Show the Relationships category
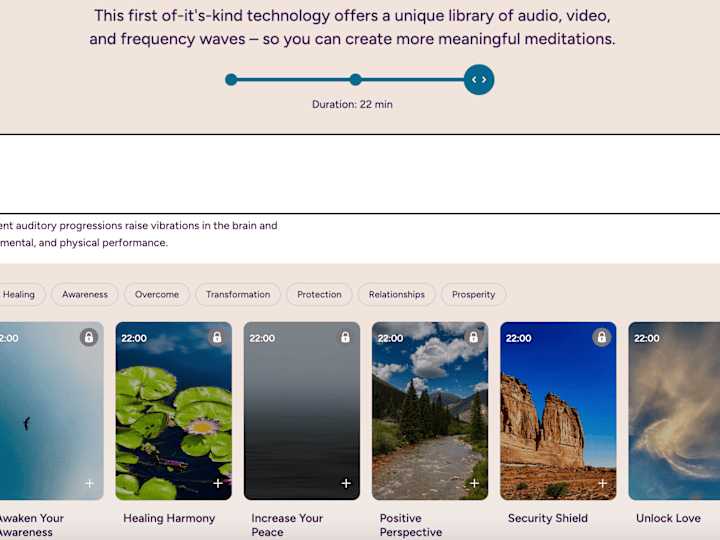The height and width of the screenshot is (540, 720). 396,294
